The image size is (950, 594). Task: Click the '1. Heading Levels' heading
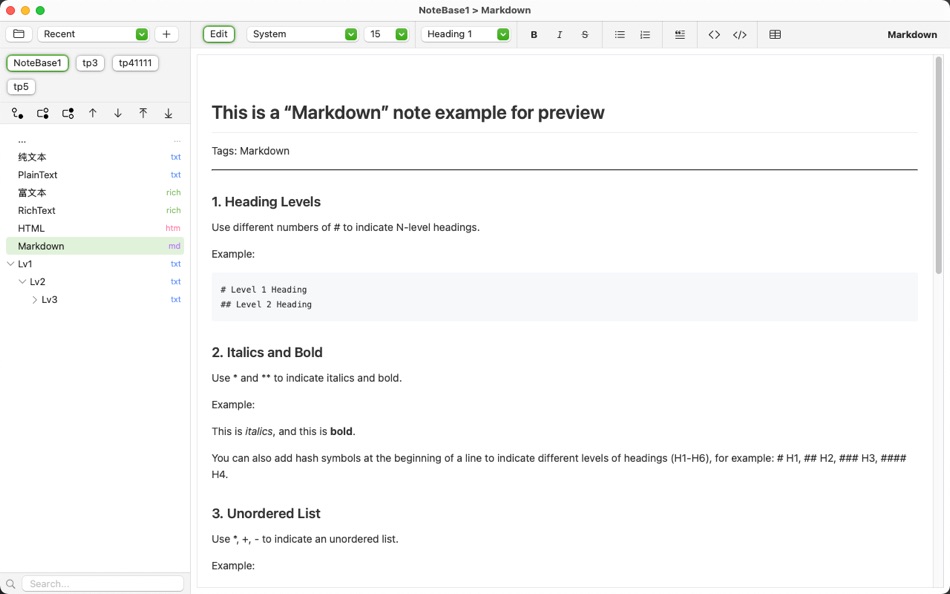click(x=266, y=202)
